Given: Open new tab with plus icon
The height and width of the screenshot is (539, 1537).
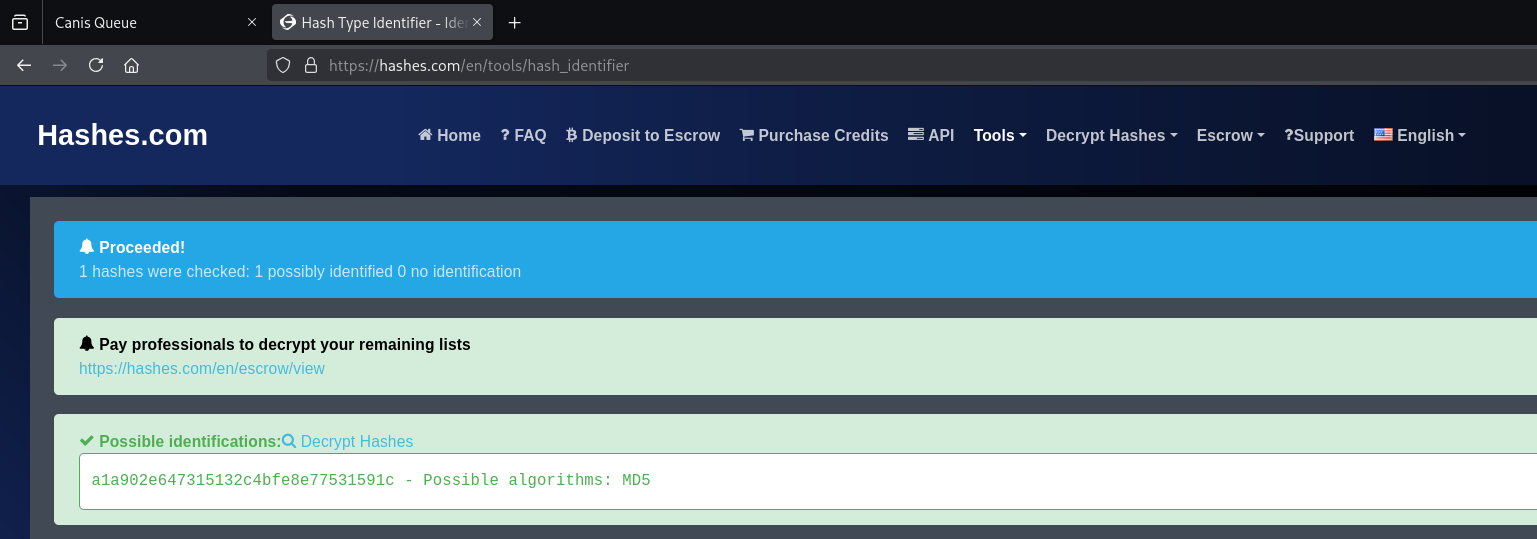Looking at the screenshot, I should click(x=515, y=22).
